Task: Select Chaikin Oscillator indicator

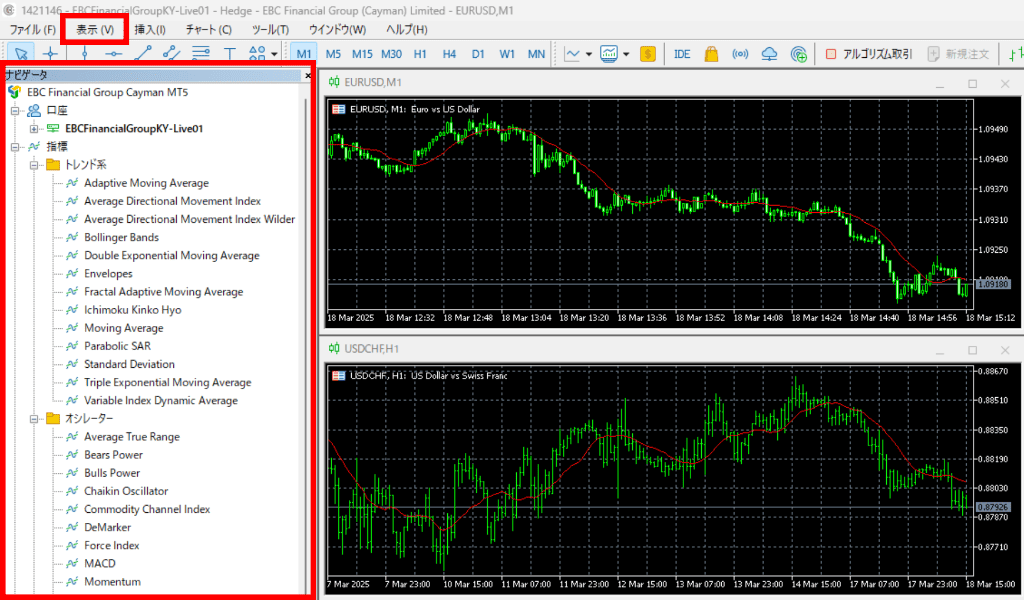Action: pyautogui.click(x=126, y=491)
